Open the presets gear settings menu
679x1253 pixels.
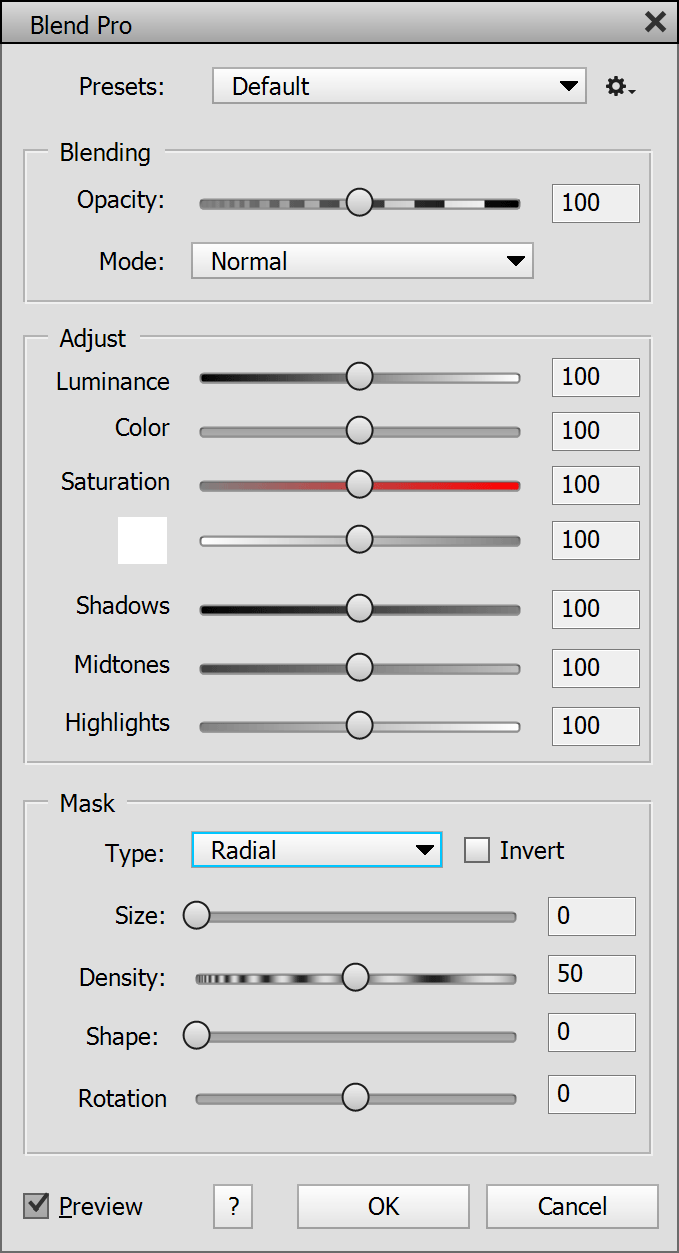coord(620,87)
